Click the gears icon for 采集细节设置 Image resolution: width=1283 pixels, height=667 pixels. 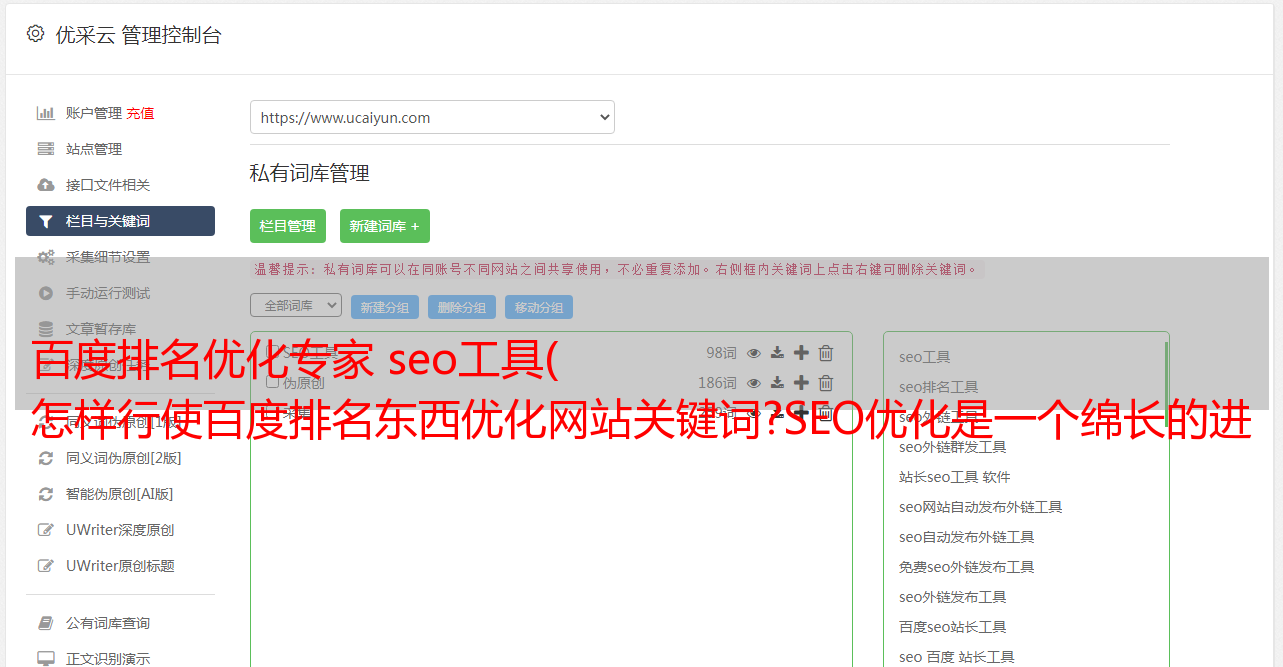(x=46, y=257)
